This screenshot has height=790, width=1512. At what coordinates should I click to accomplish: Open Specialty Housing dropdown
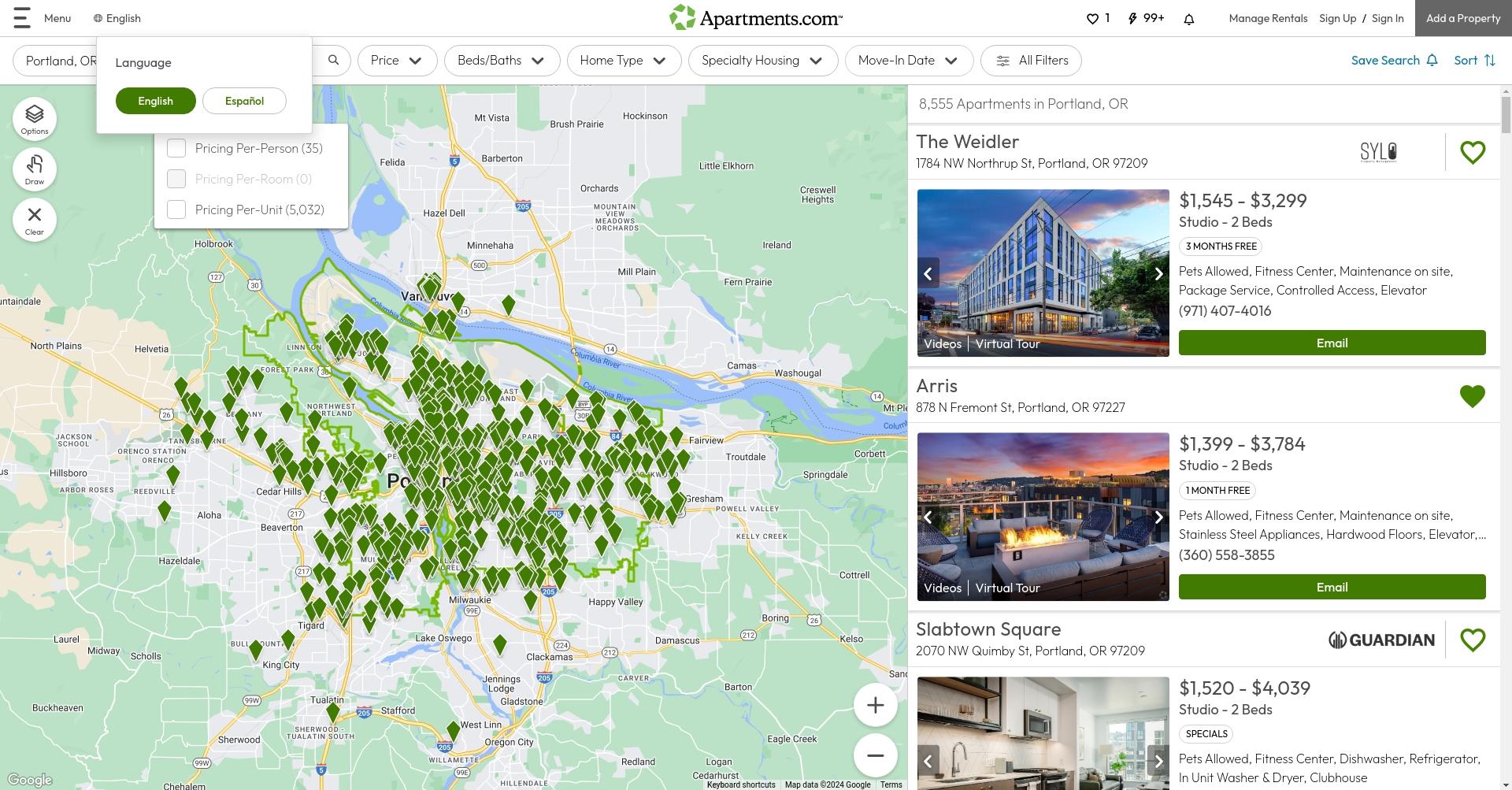click(763, 61)
